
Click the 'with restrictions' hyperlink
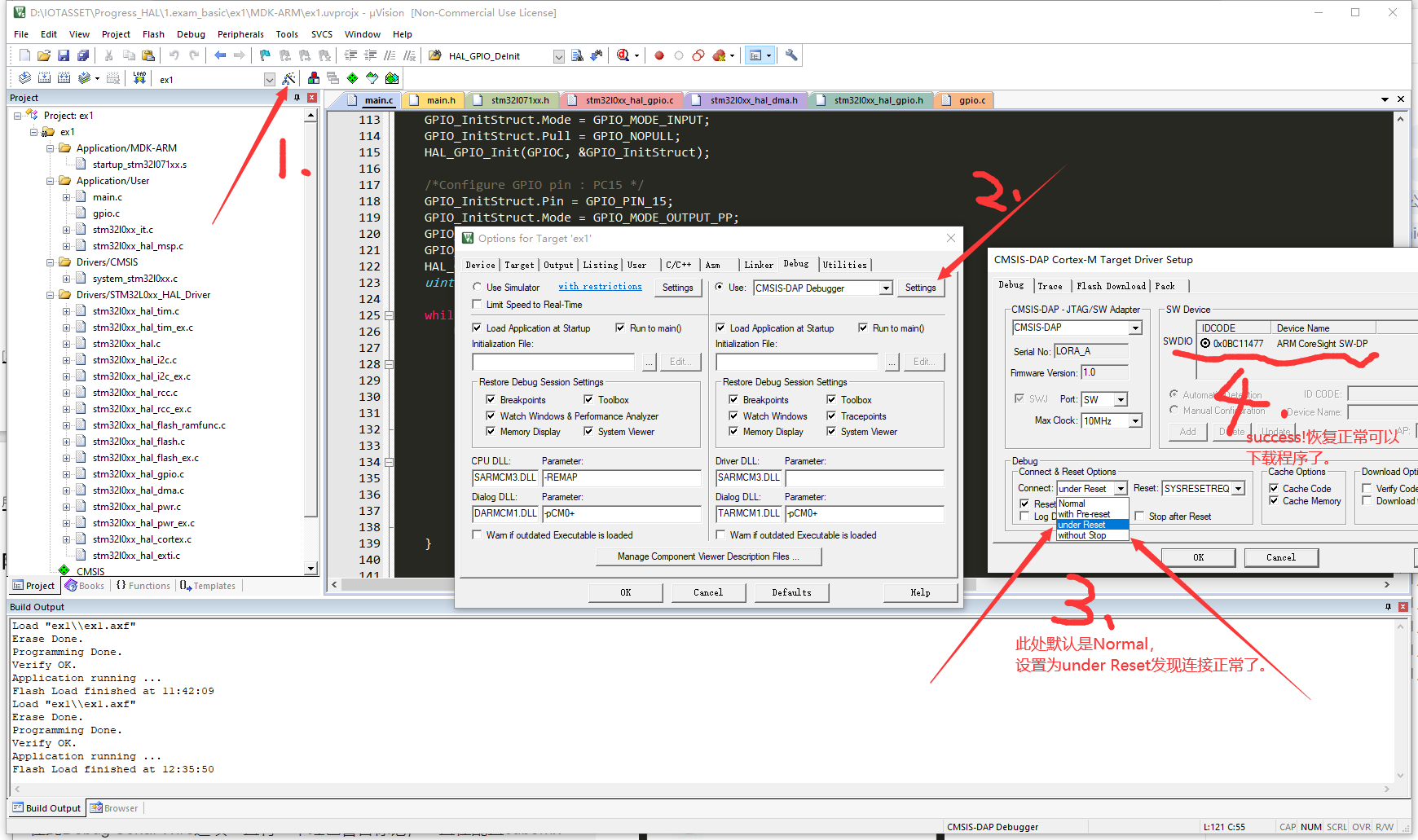600,287
